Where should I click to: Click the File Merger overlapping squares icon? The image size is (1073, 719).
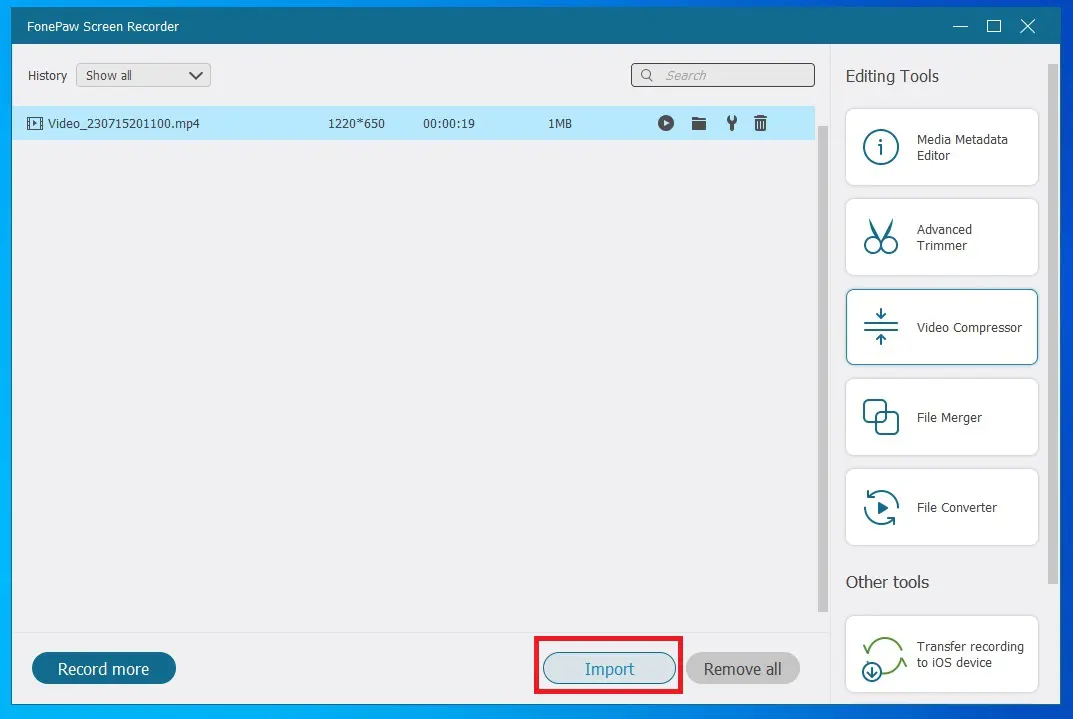point(881,417)
